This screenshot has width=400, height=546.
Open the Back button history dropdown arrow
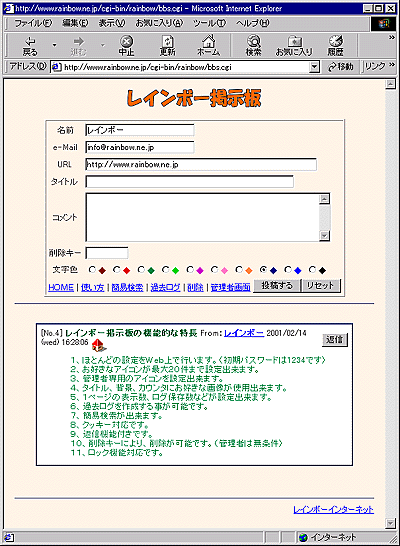point(54,45)
